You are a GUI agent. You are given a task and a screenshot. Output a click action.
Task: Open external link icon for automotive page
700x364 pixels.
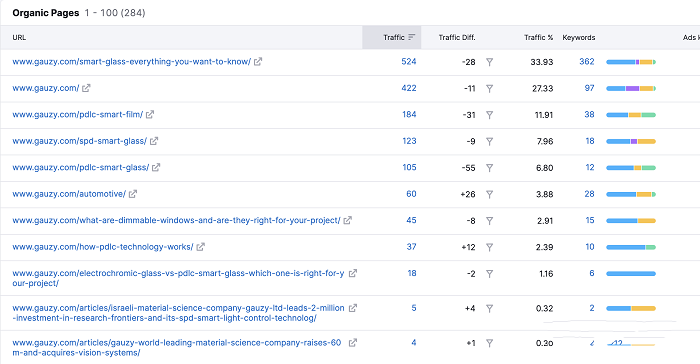click(133, 194)
